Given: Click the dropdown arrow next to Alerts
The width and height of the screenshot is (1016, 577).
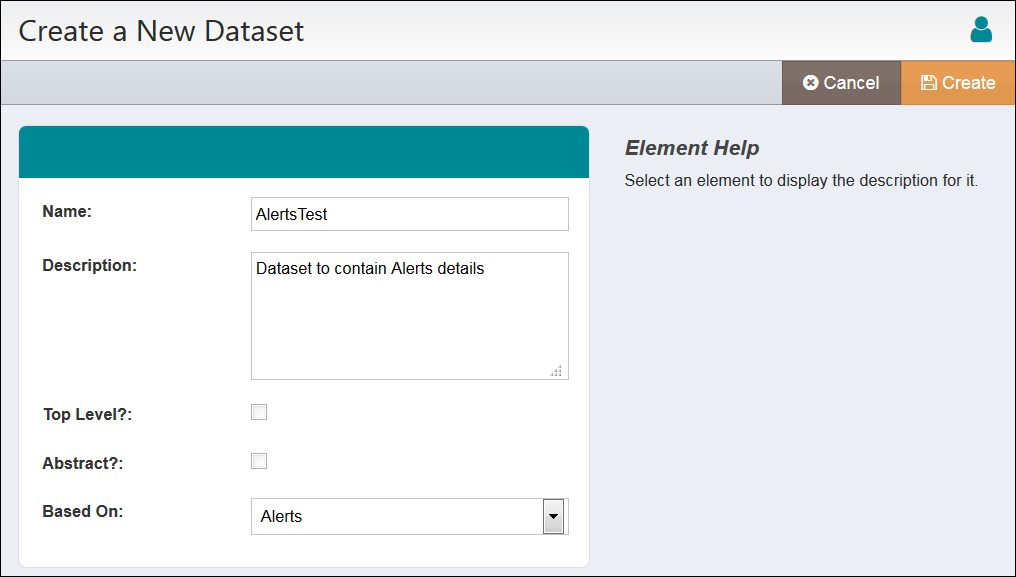Looking at the screenshot, I should (553, 516).
